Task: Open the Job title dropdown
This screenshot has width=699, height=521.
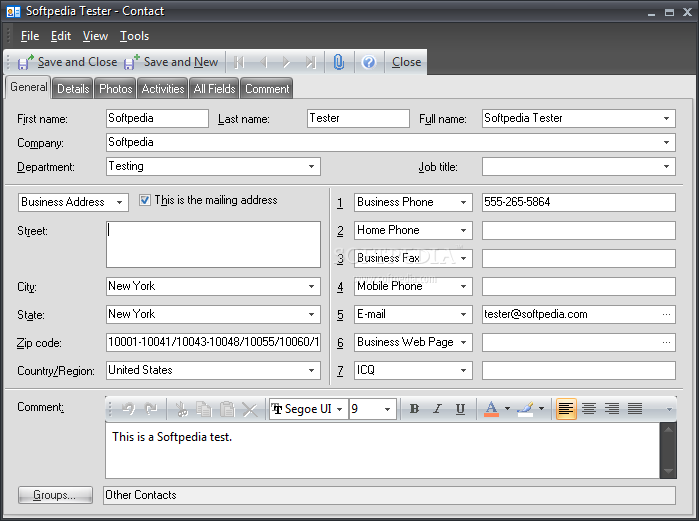Action: [x=666, y=167]
